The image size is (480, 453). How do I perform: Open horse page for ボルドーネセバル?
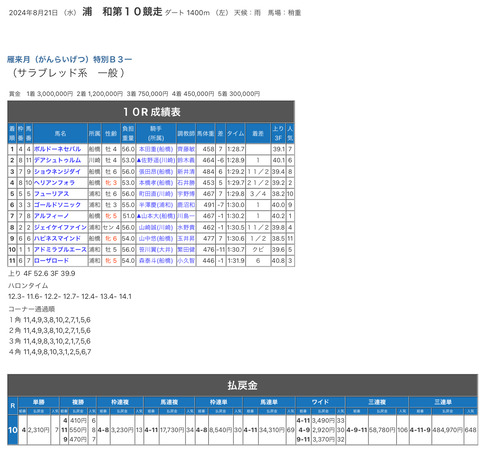(x=57, y=149)
